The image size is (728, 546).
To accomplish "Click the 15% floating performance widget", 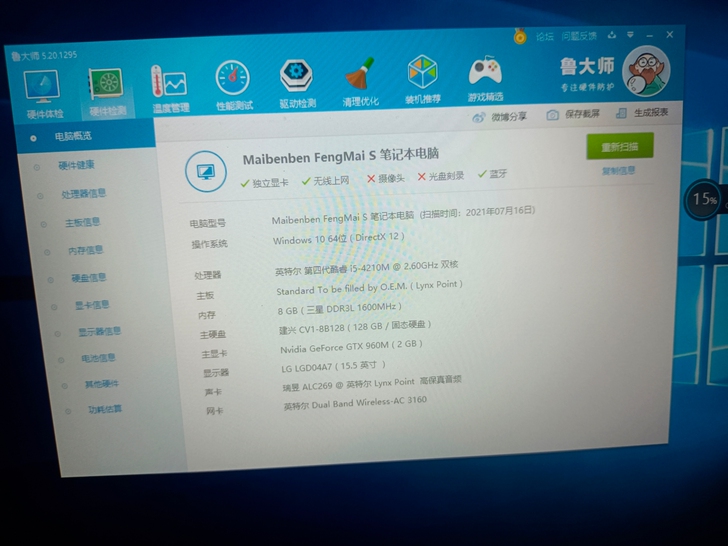I will pyautogui.click(x=704, y=200).
